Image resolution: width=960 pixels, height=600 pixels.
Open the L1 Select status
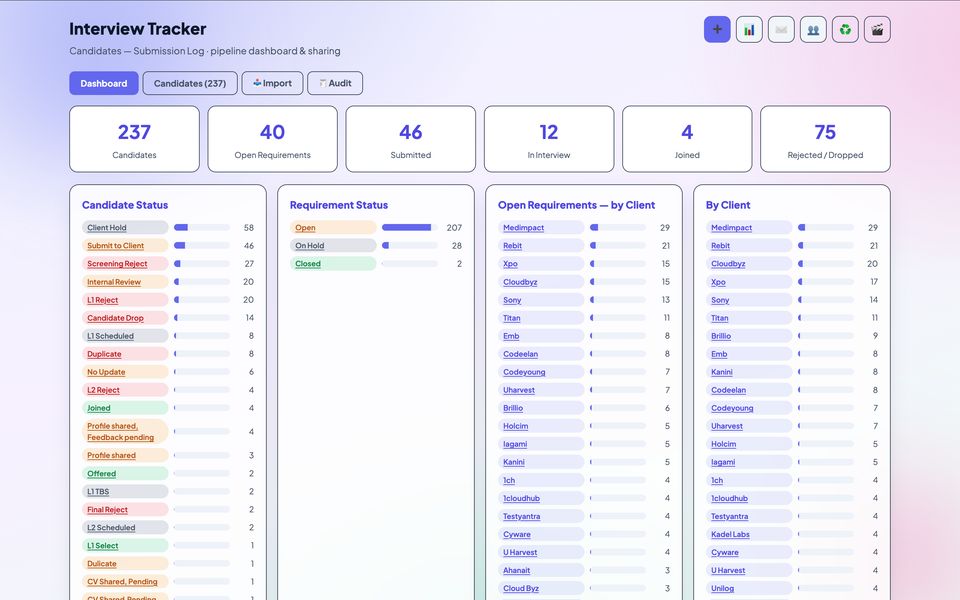(125, 546)
